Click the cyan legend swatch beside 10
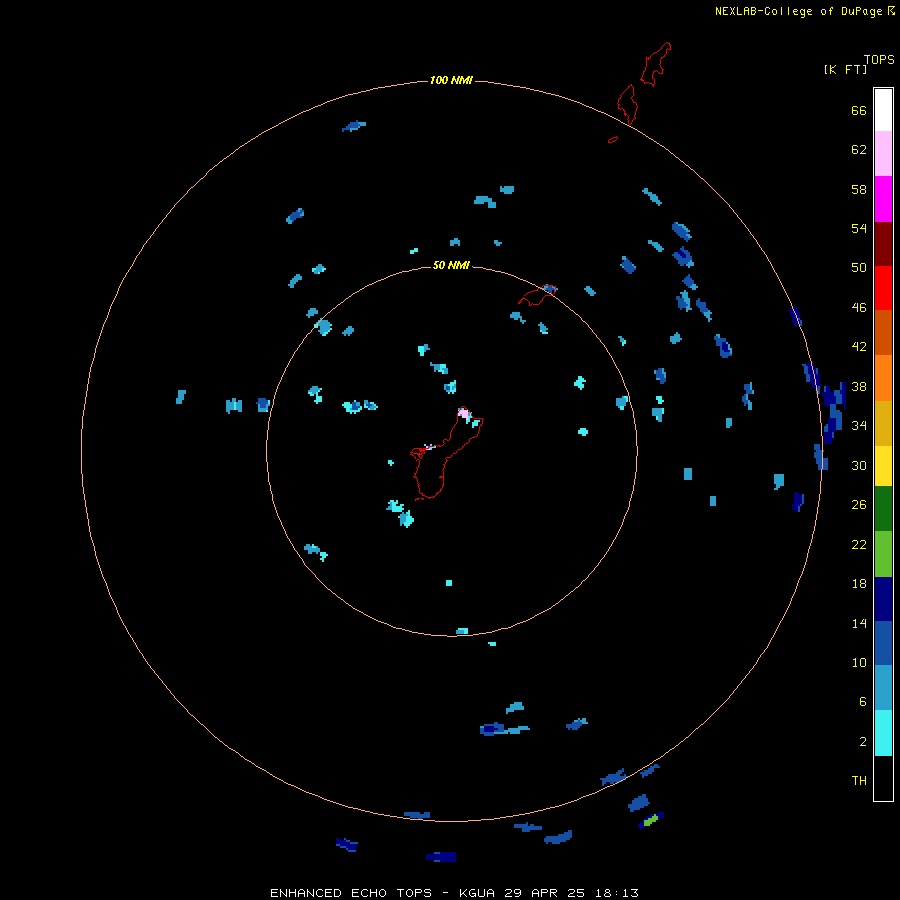Screen dimensions: 900x900 (883, 733)
